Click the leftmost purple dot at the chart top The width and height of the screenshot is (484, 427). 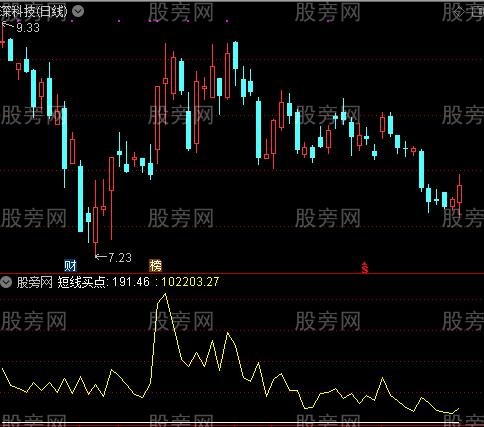point(72,21)
